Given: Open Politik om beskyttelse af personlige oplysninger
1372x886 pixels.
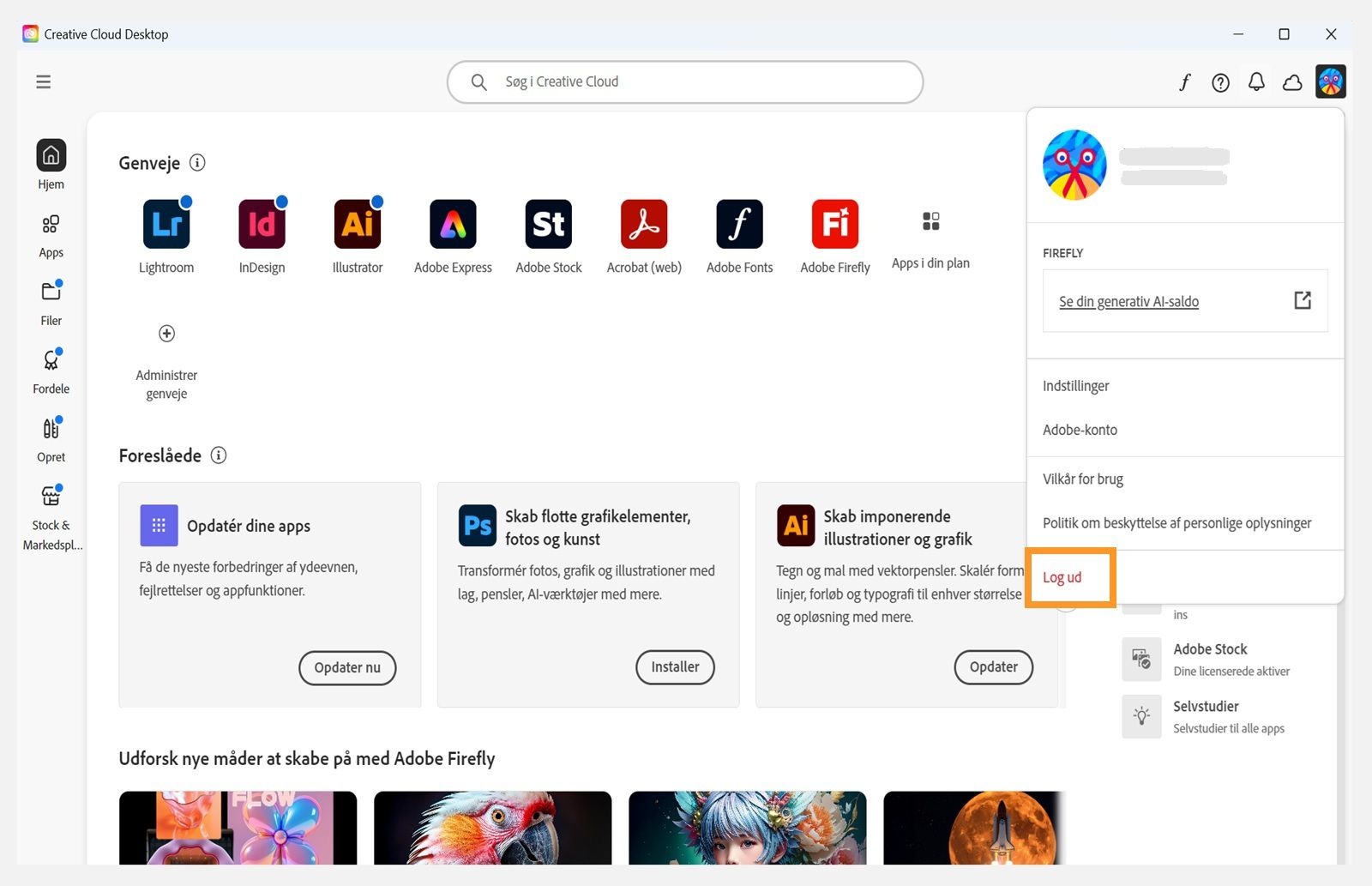Looking at the screenshot, I should 1176,523.
